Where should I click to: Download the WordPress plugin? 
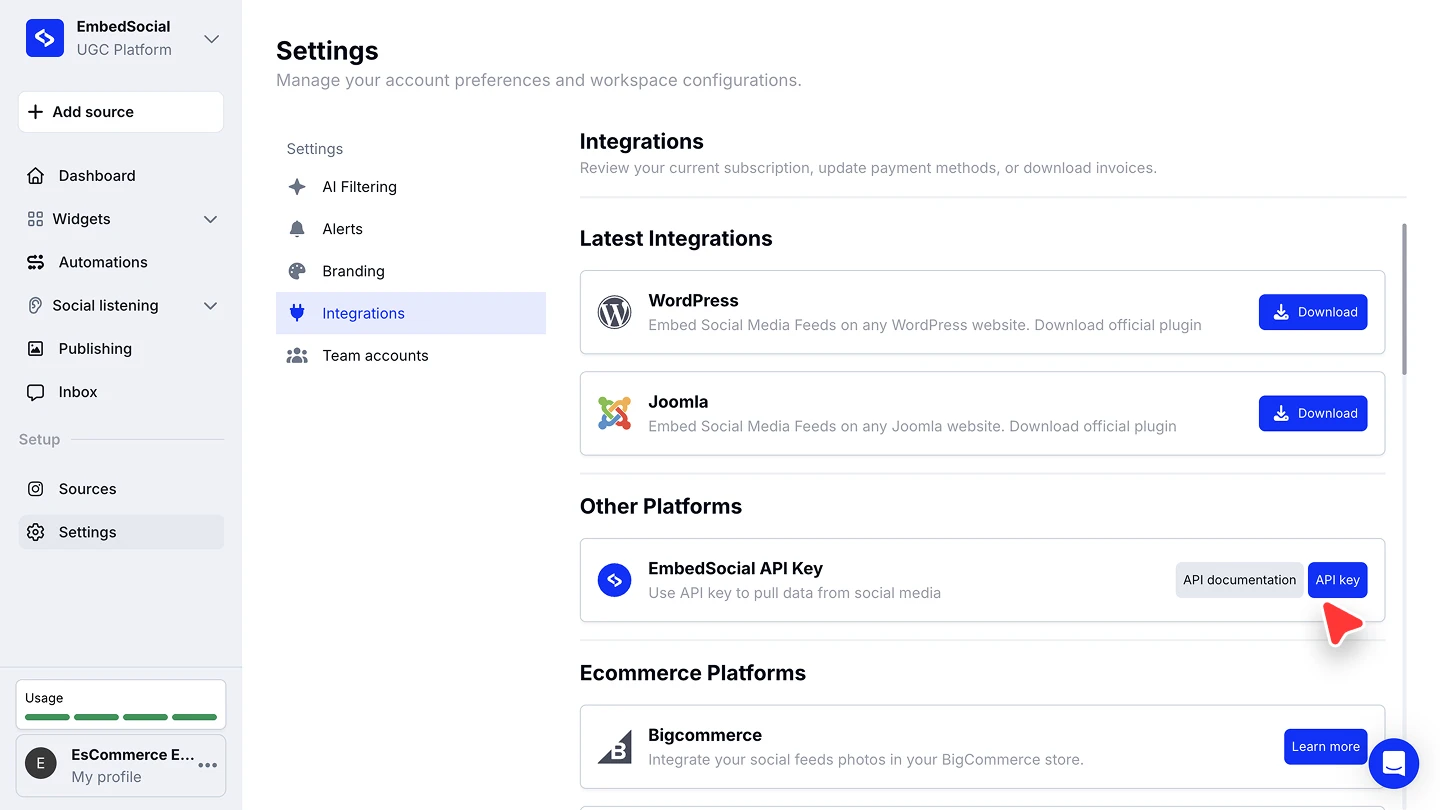click(1313, 312)
